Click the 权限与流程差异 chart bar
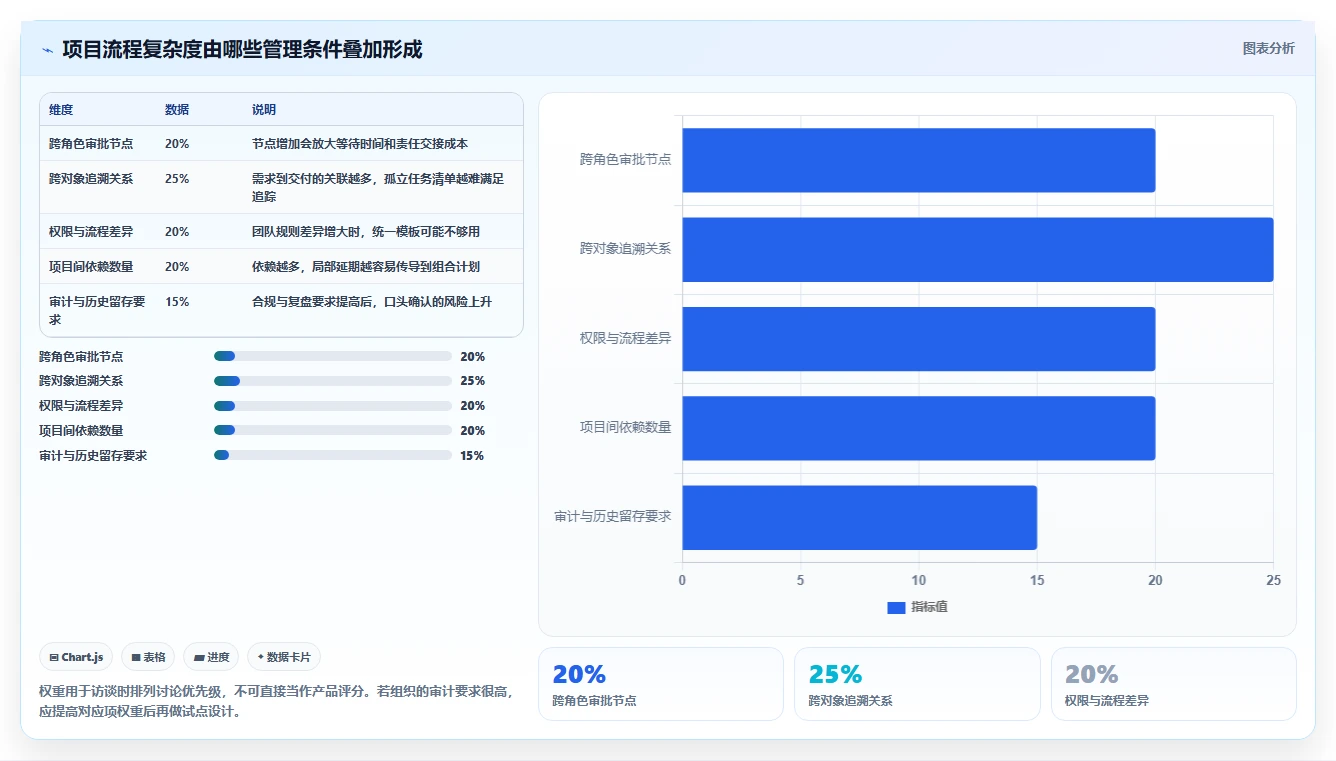Image resolution: width=1336 pixels, height=761 pixels. [918, 339]
